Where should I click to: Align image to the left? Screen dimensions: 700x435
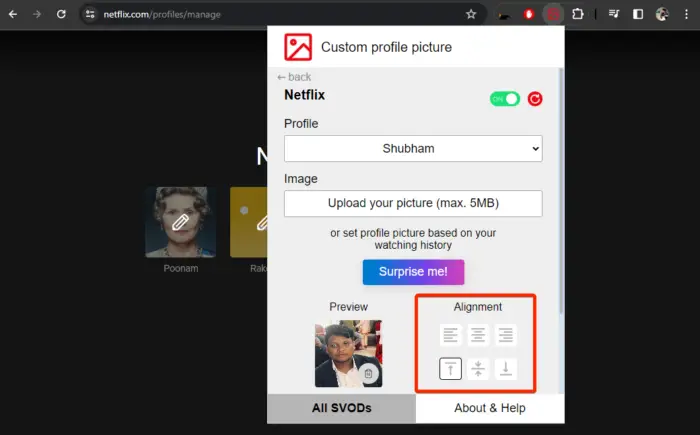point(450,335)
